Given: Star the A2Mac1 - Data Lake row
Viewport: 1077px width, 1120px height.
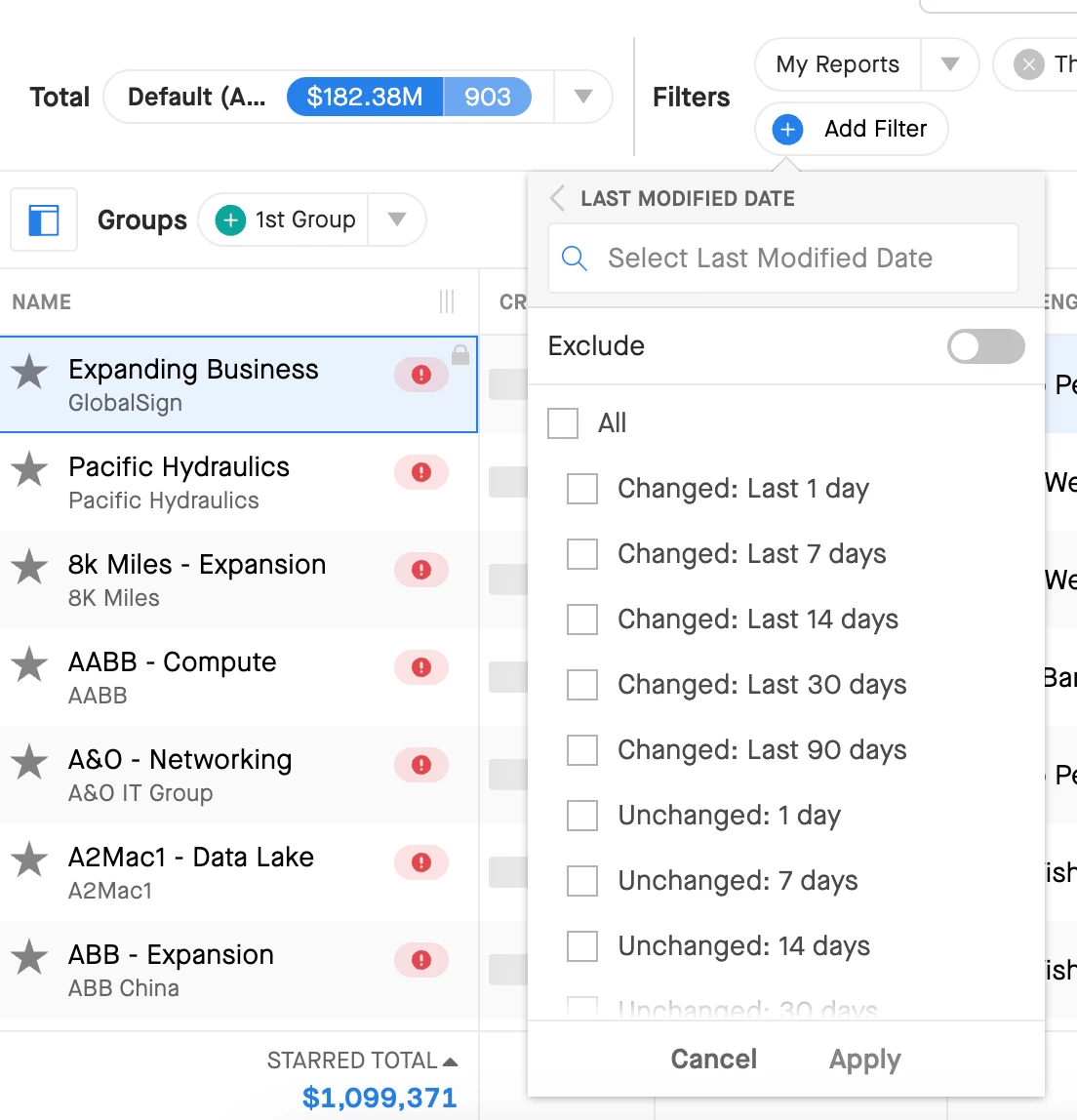Looking at the screenshot, I should (29, 860).
